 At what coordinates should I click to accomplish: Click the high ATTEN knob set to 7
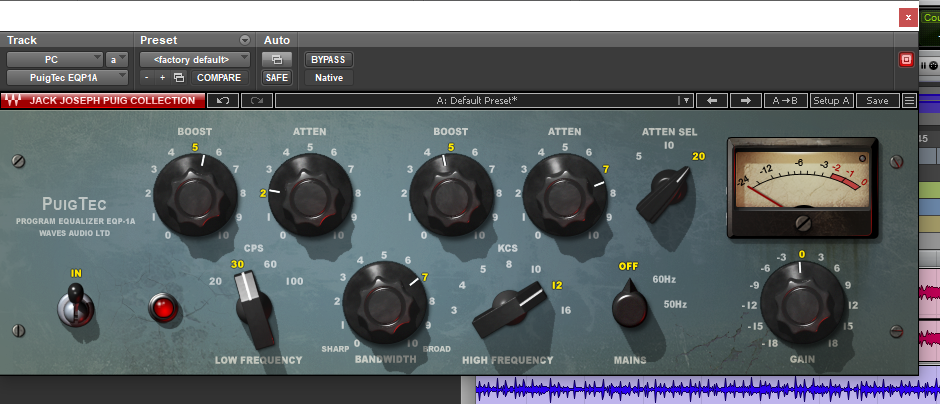(565, 194)
